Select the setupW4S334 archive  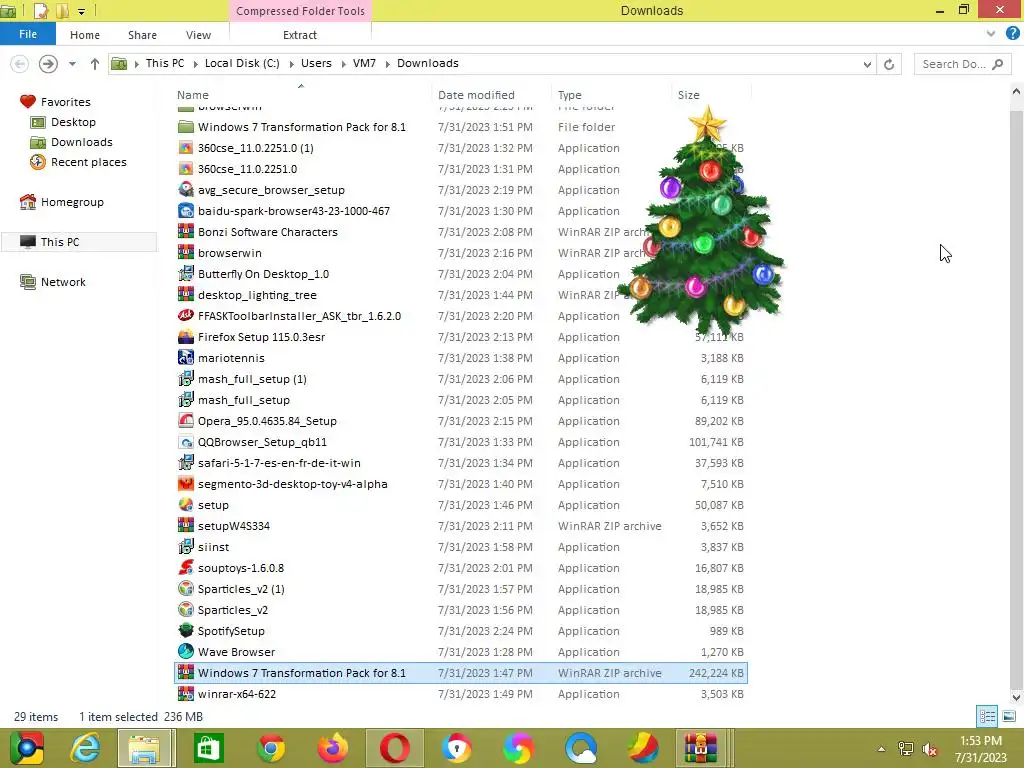(234, 526)
